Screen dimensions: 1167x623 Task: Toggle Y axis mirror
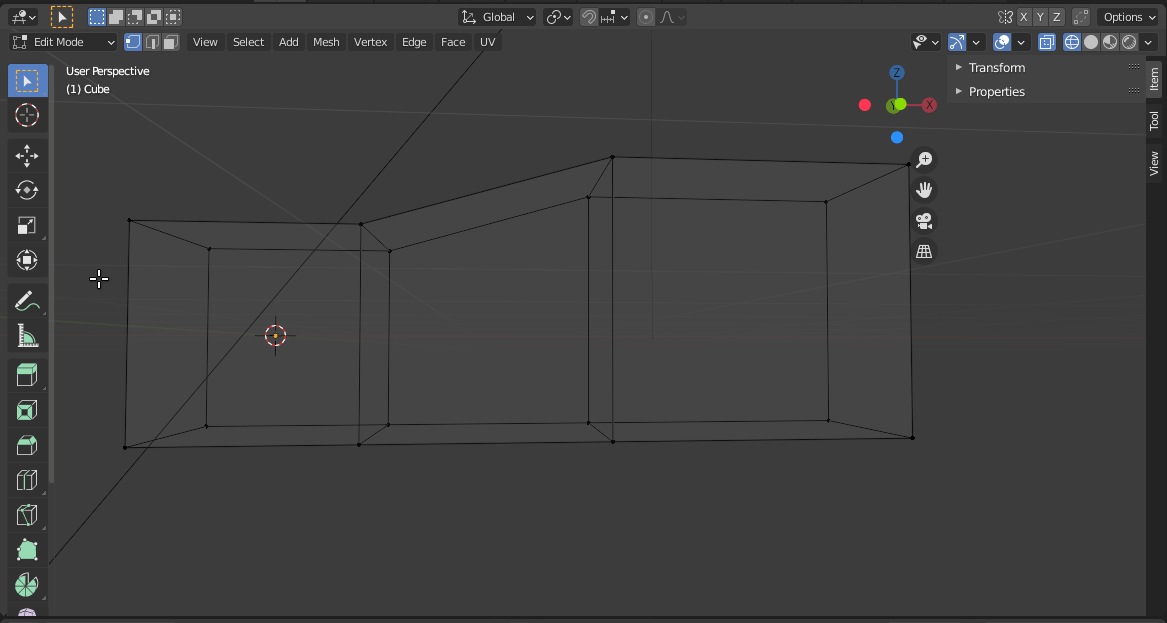point(1040,16)
